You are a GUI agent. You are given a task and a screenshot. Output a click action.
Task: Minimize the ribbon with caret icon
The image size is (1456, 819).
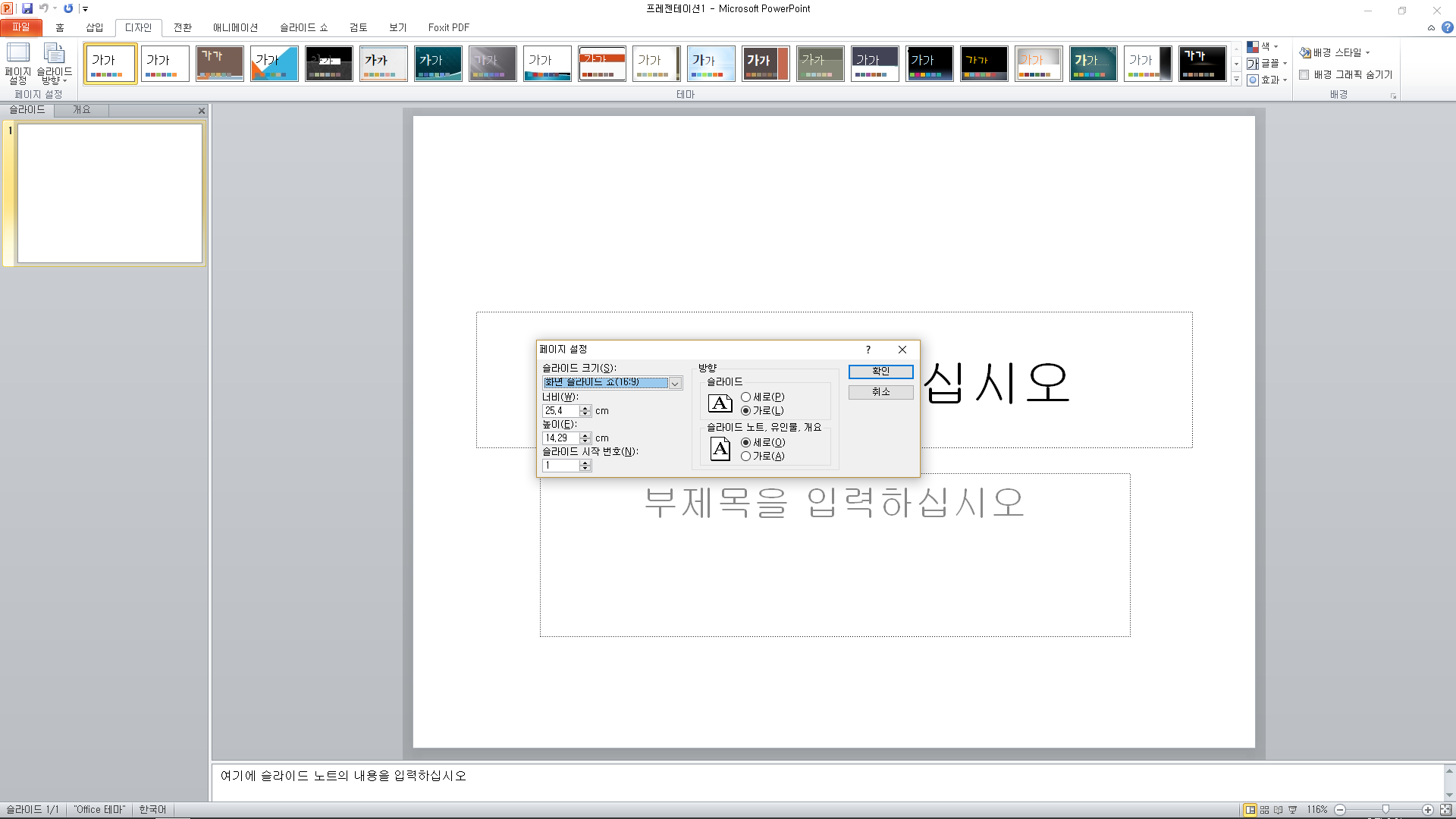coord(1431,28)
